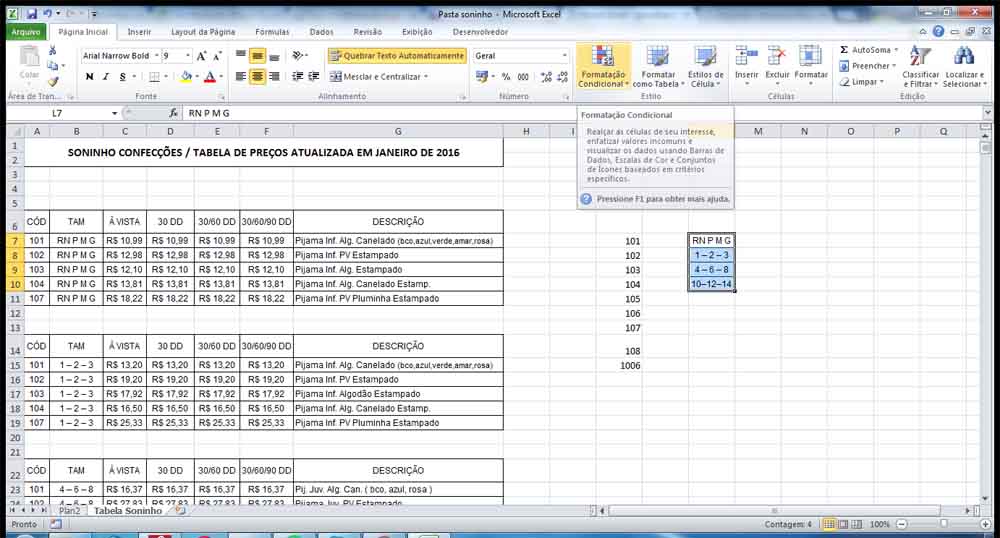Click the Name Box showing L7
This screenshot has width=1000, height=538.
(59, 113)
